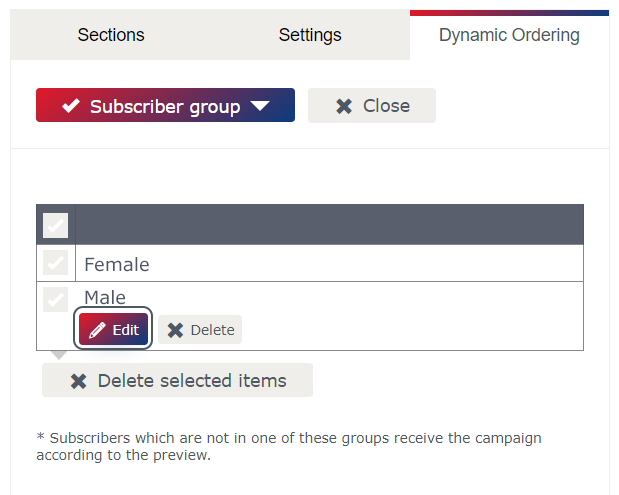Open the Settings tab
619x495 pixels.
pyautogui.click(x=310, y=35)
